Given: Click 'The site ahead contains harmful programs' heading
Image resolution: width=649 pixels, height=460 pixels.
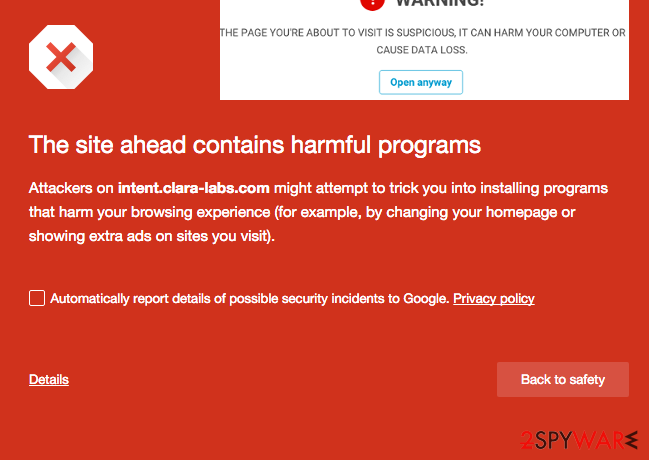Looking at the screenshot, I should [x=255, y=145].
